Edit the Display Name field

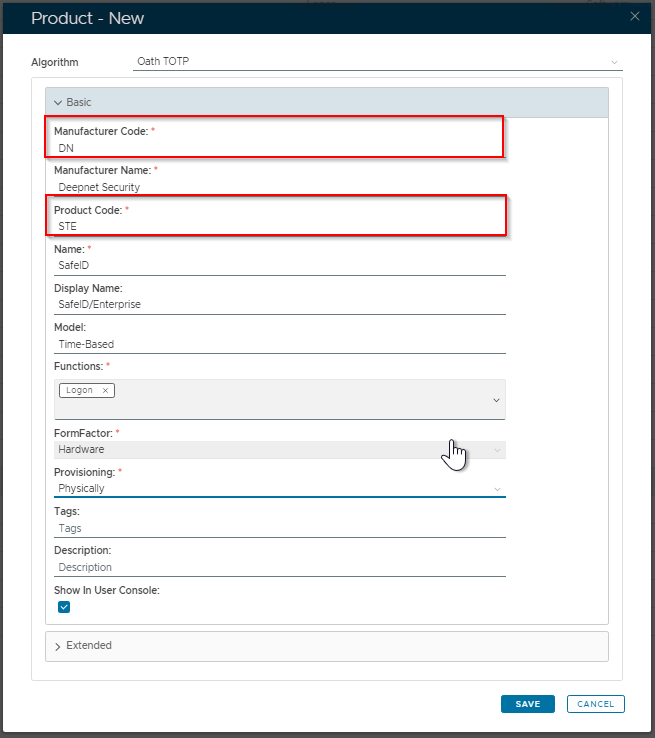coord(280,305)
